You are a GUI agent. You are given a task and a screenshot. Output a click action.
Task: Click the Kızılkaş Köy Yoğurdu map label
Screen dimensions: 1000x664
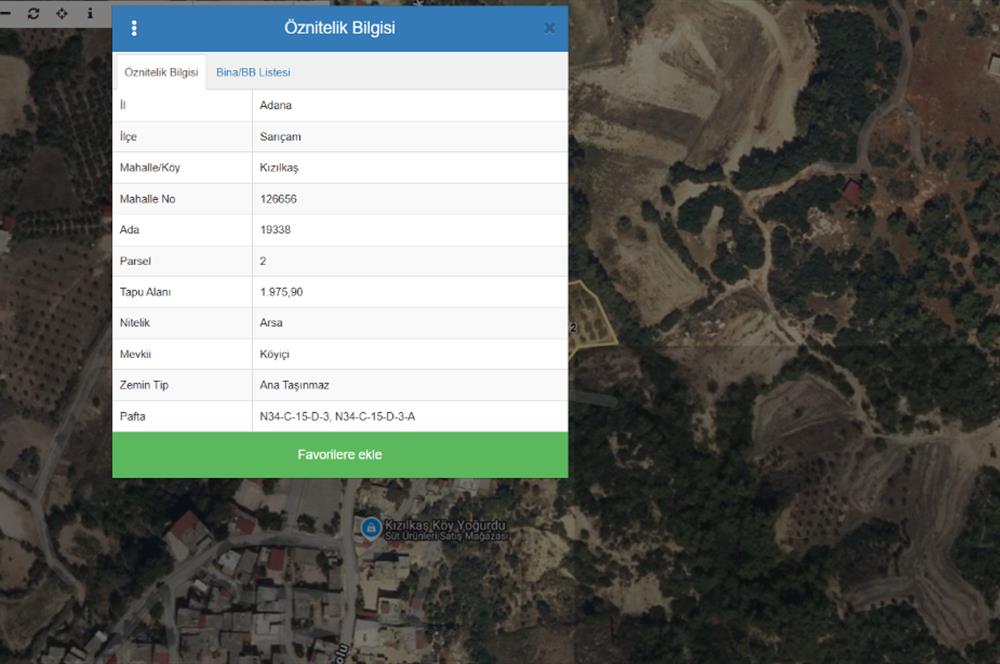coord(445,526)
